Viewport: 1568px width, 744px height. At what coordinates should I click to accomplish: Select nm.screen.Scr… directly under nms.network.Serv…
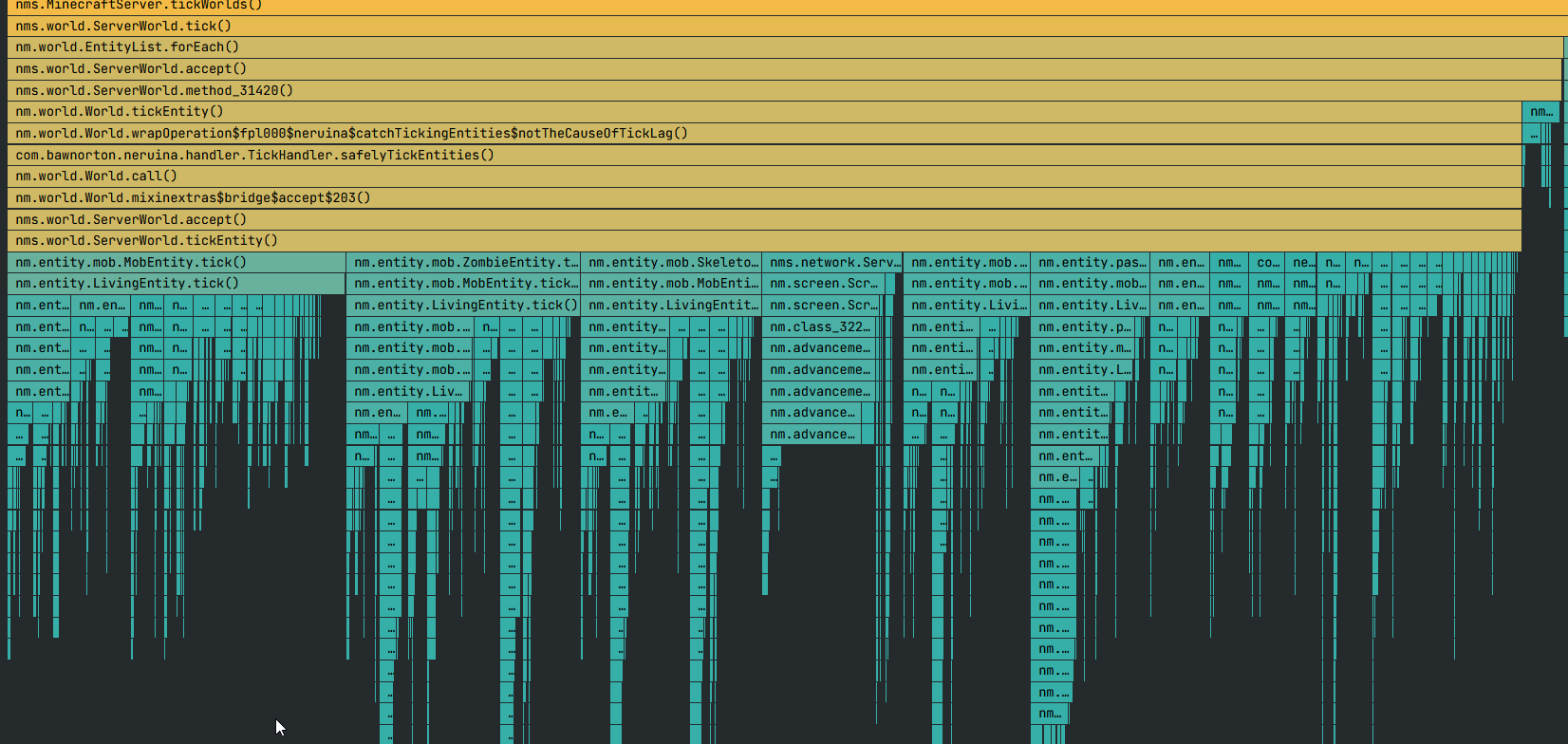(824, 284)
